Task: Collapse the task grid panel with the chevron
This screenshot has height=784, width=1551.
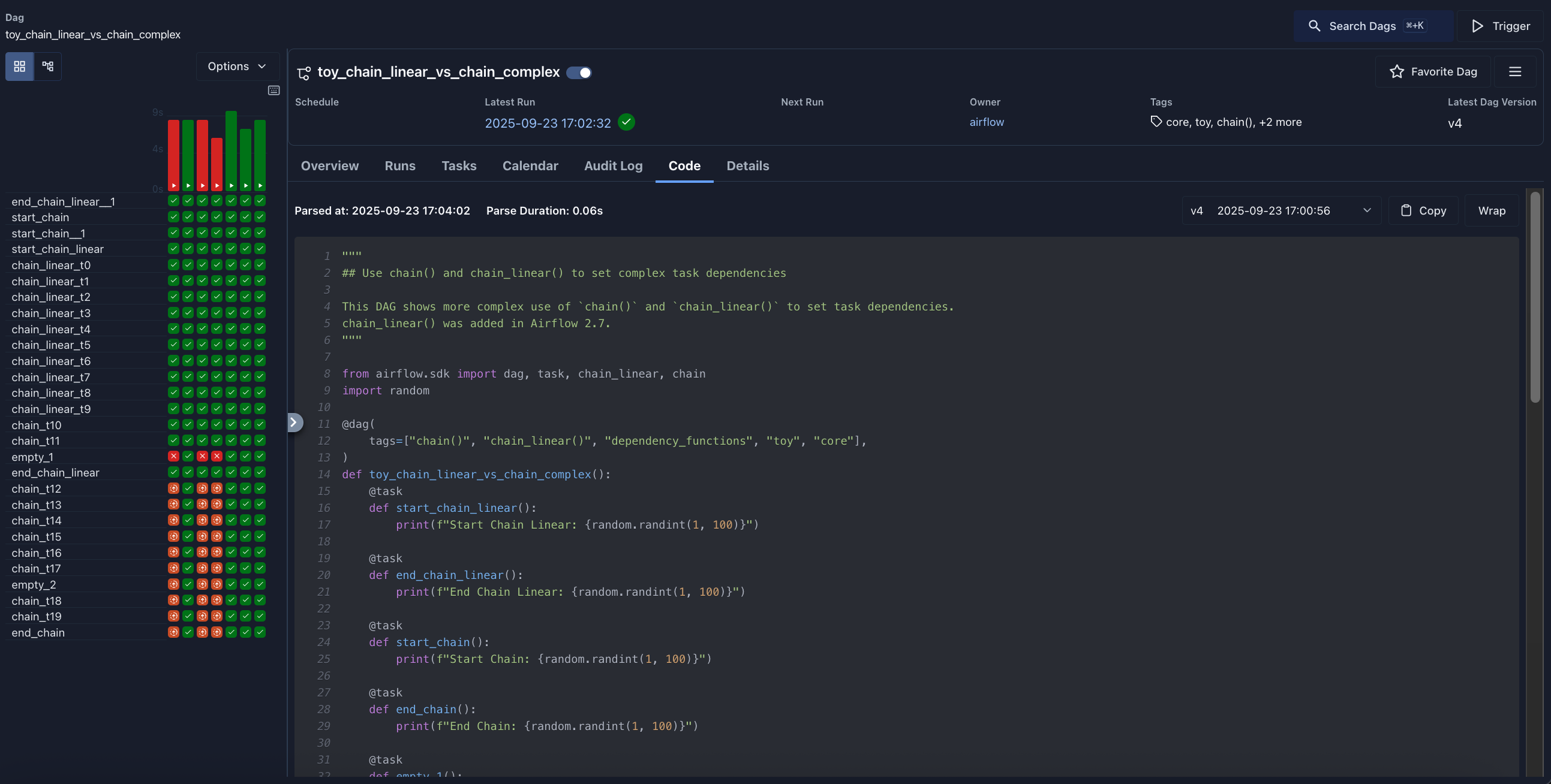Action: point(295,422)
